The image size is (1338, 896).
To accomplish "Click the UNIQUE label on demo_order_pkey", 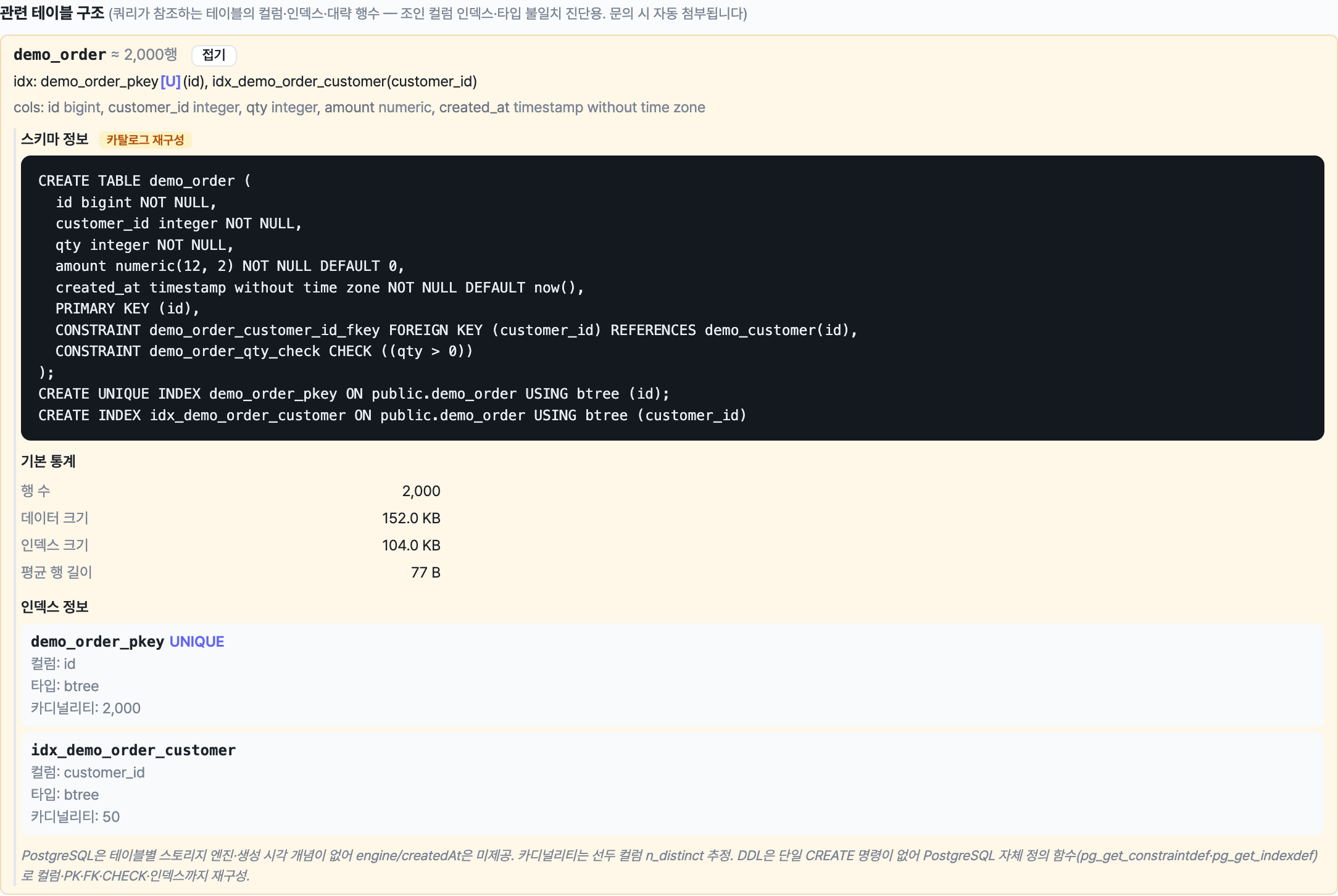I will [197, 642].
